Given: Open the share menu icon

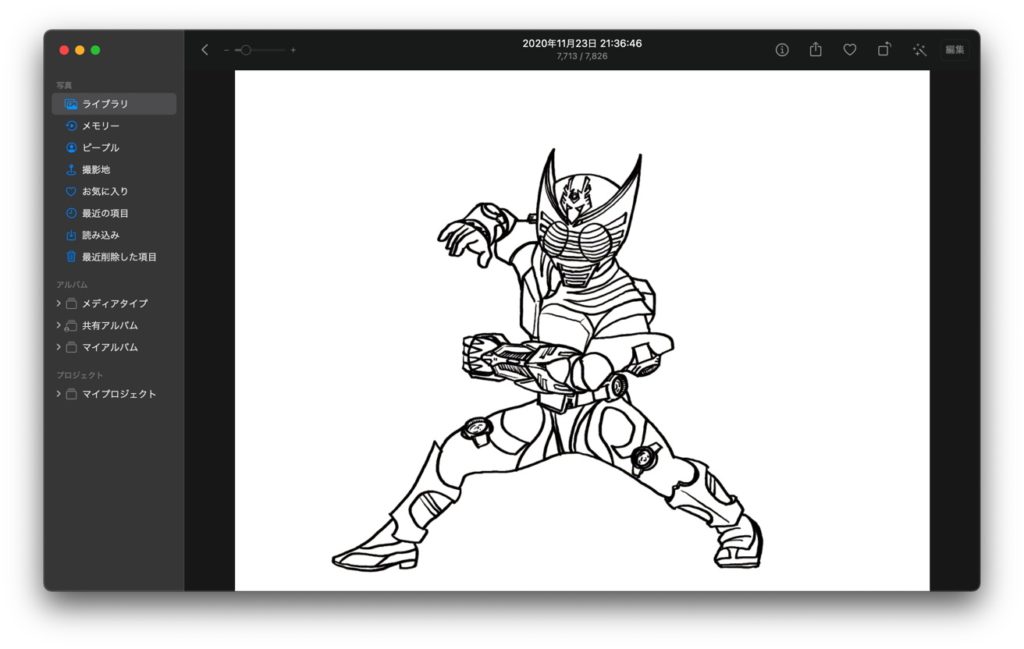Looking at the screenshot, I should pyautogui.click(x=816, y=49).
